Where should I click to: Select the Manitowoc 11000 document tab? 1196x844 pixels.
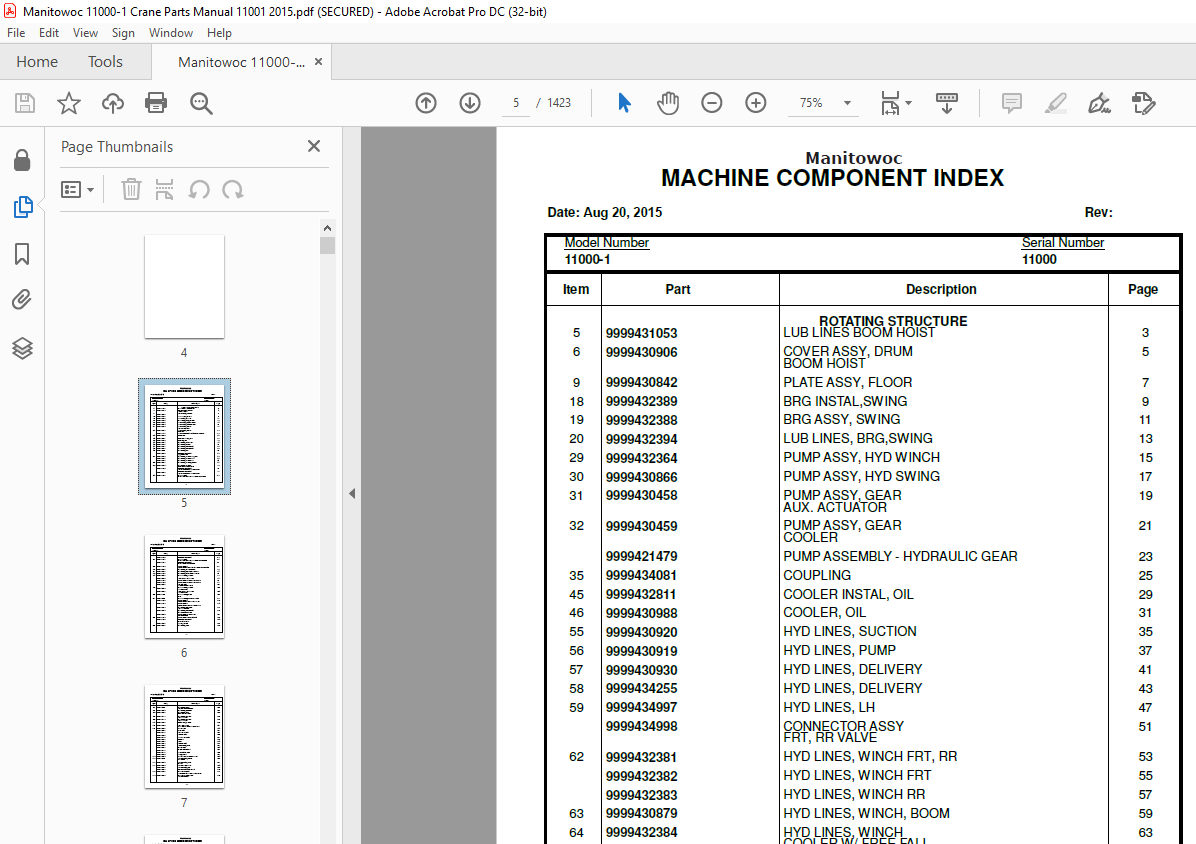coord(241,62)
